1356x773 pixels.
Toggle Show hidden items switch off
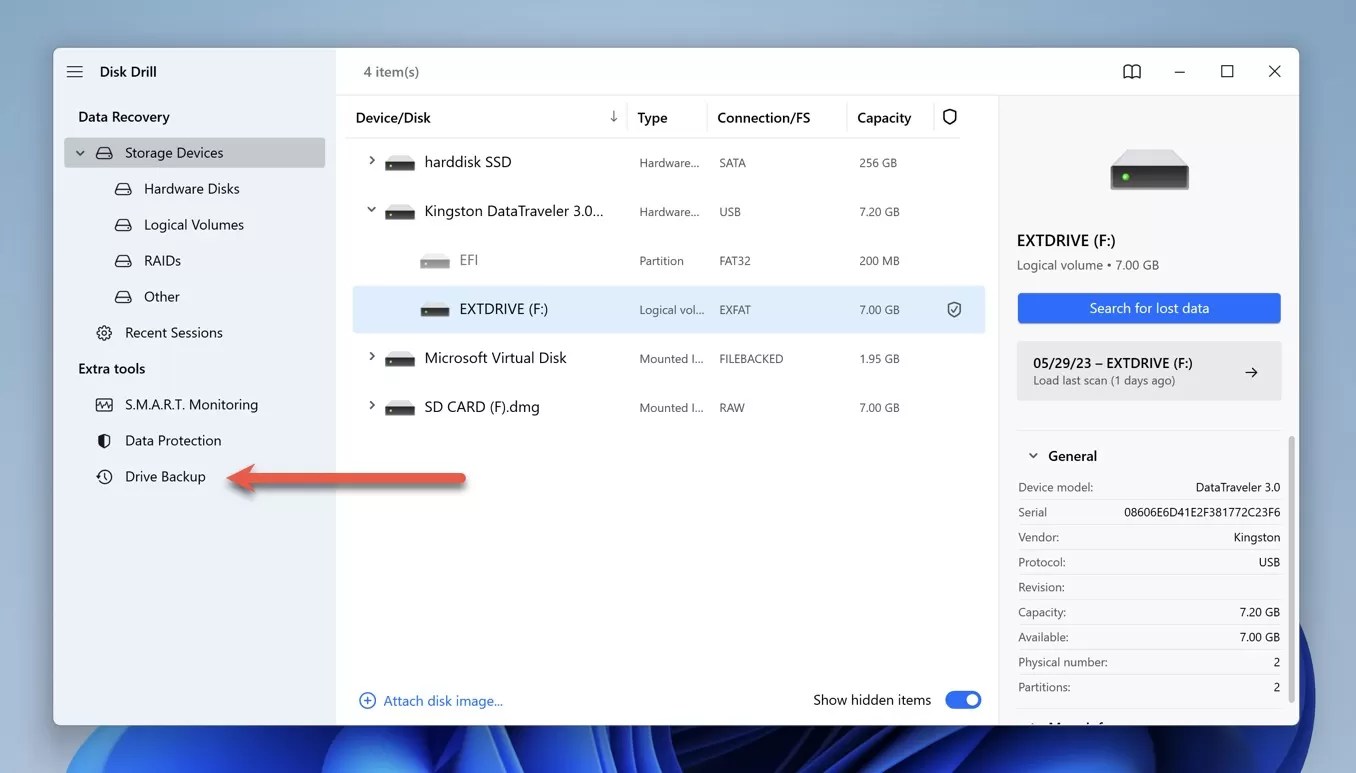(963, 700)
